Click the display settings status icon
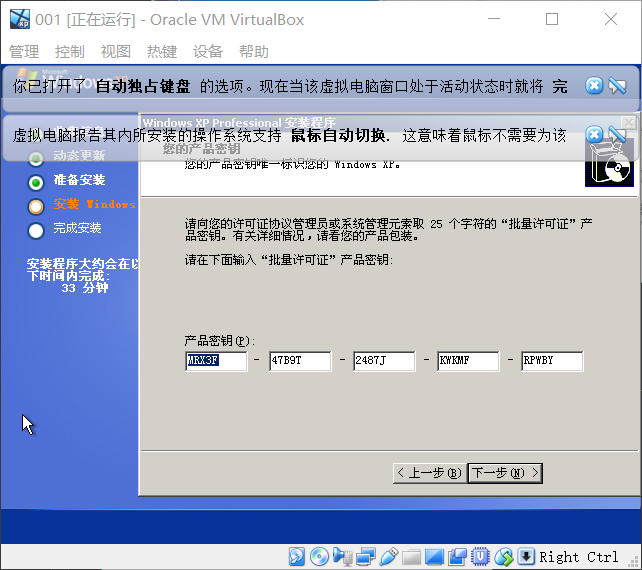The height and width of the screenshot is (570, 642). (435, 557)
